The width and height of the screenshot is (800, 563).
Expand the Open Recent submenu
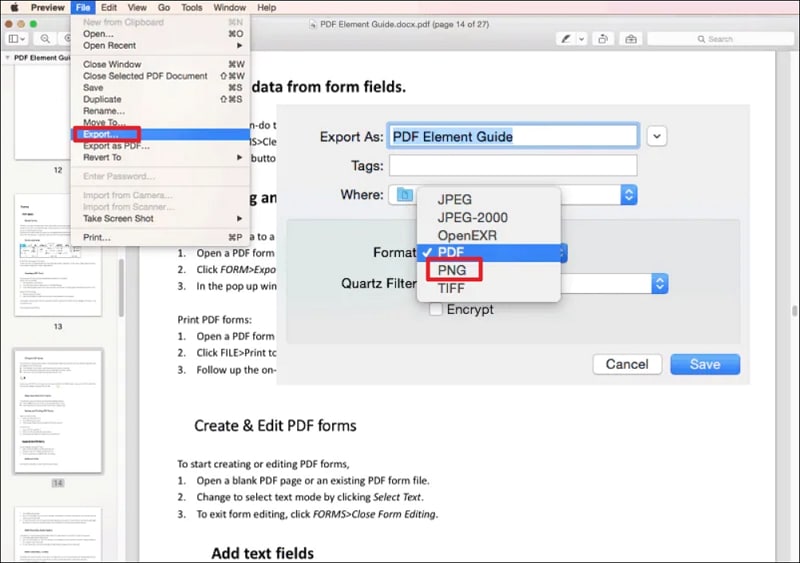160,45
